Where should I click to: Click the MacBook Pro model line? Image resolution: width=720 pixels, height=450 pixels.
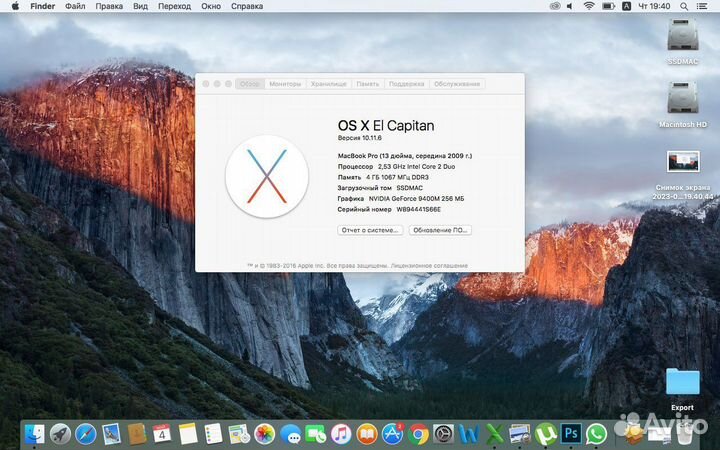[x=405, y=156]
